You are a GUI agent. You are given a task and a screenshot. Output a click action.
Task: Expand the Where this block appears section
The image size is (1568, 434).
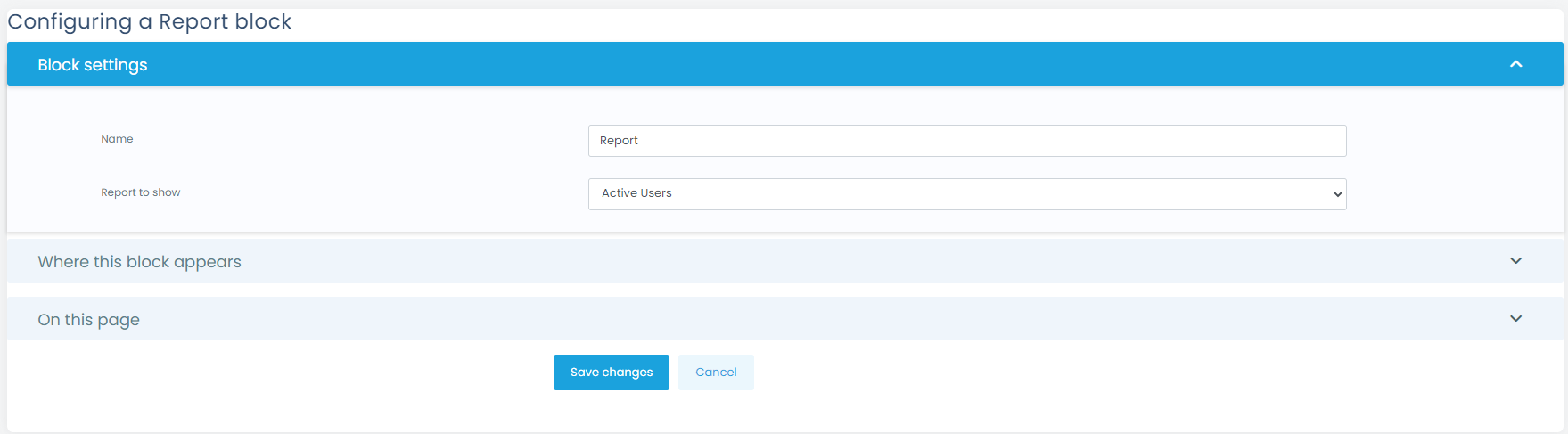tap(139, 262)
